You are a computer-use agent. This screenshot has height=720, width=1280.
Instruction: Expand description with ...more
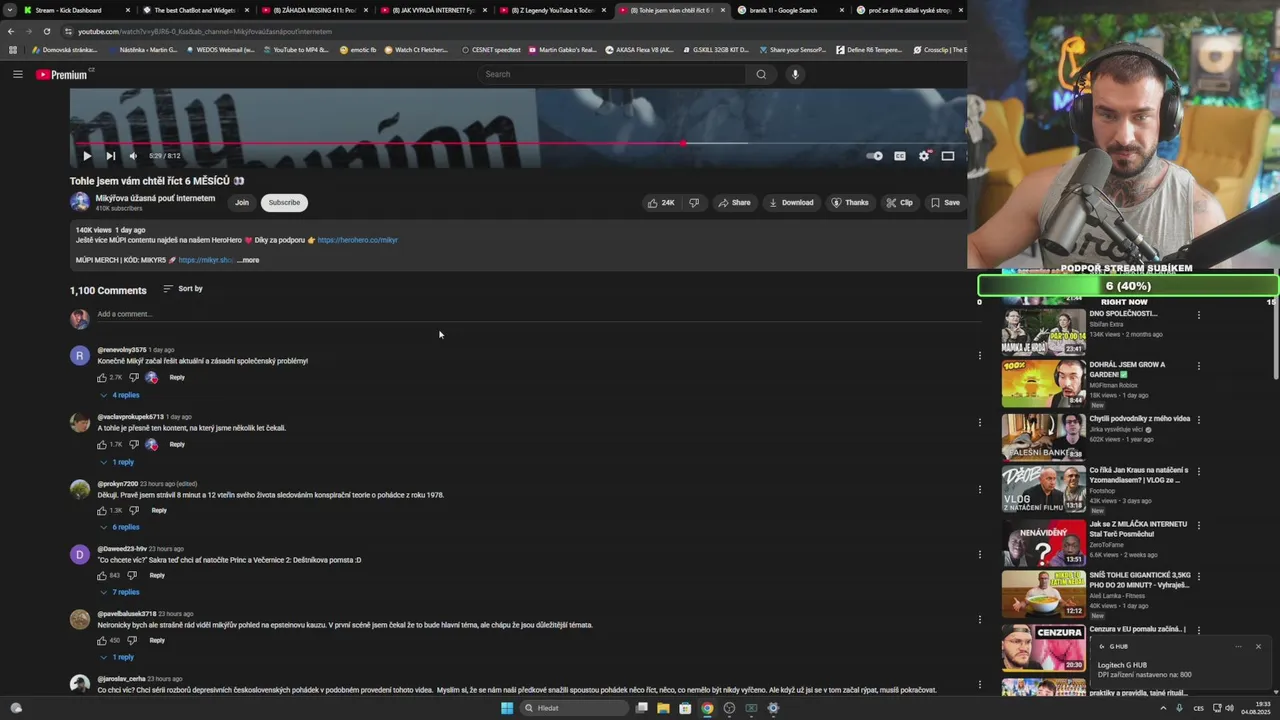[x=248, y=260]
